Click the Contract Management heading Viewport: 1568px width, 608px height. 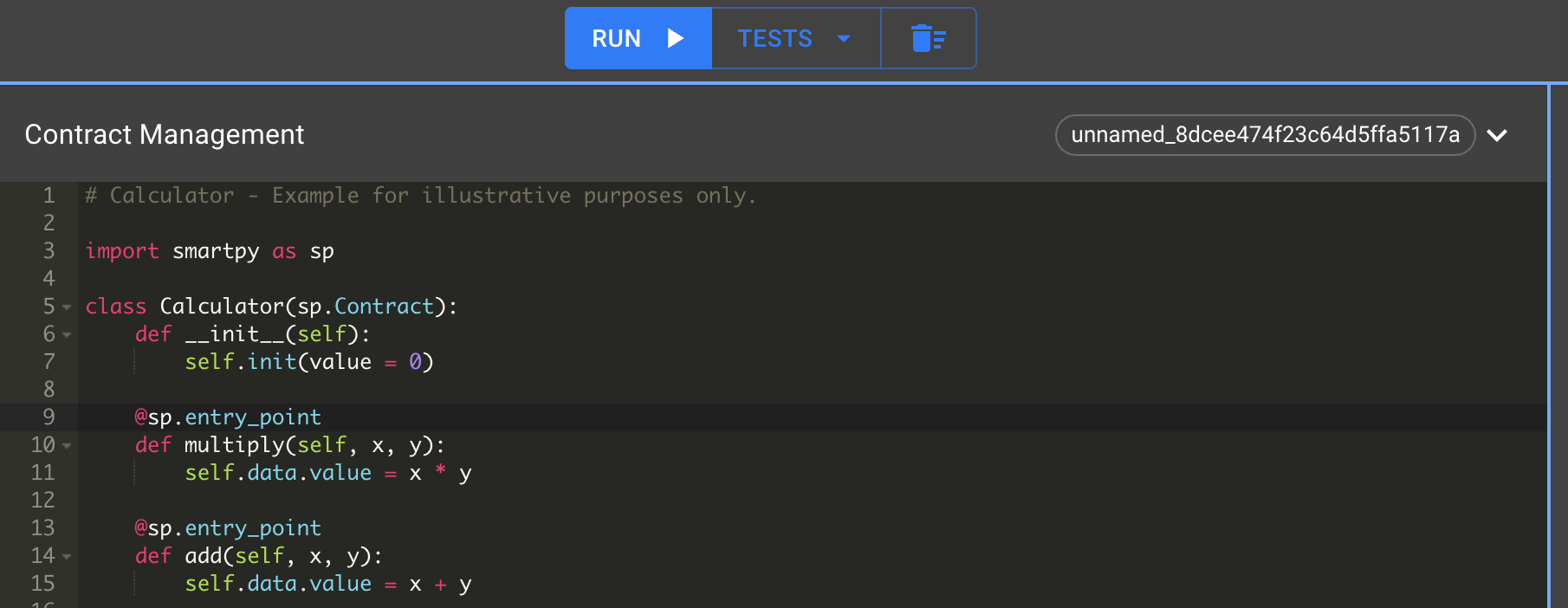(x=165, y=134)
